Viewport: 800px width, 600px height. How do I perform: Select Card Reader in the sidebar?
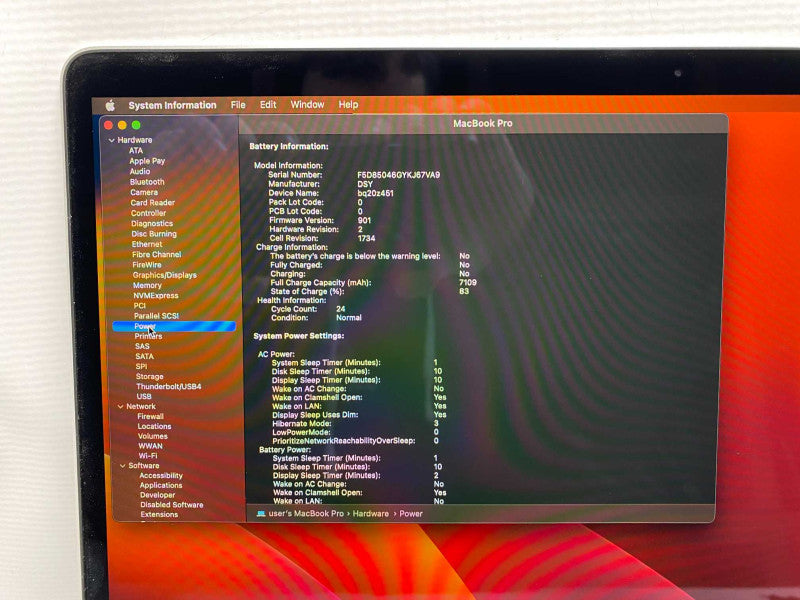[153, 203]
